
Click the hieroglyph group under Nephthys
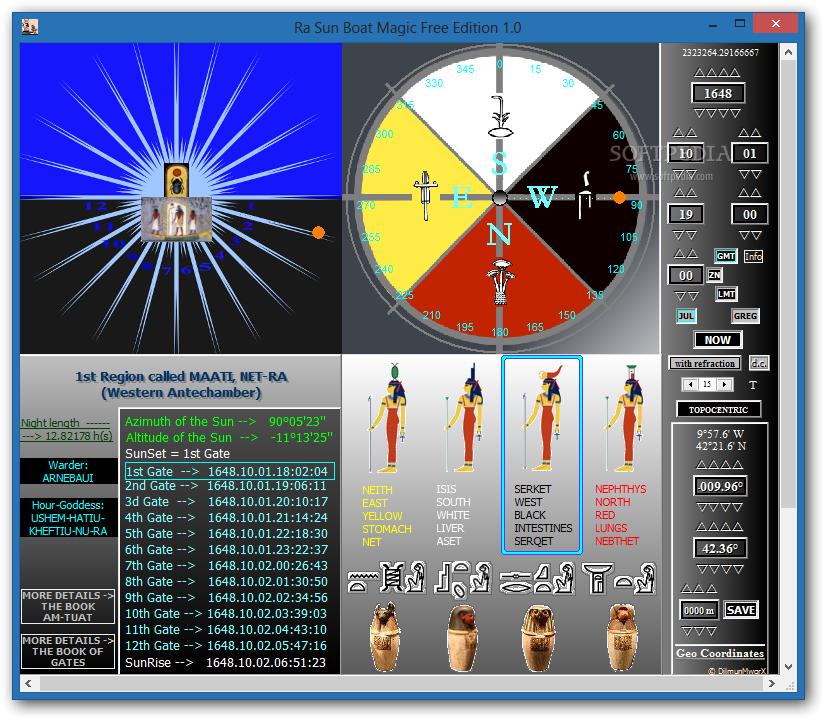[619, 578]
